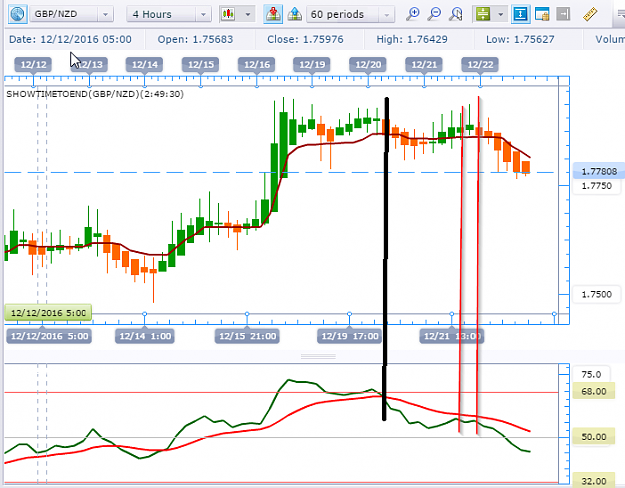The image size is (625, 488).
Task: Click the 12/14 1:00 time label
Action: (145, 336)
